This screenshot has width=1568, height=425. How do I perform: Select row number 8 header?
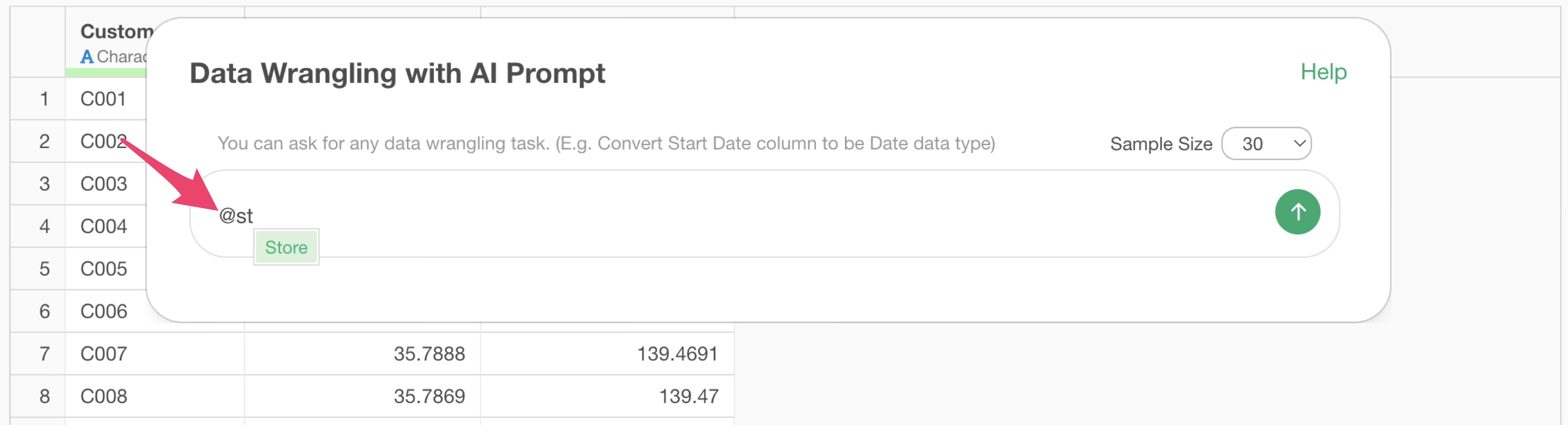tap(44, 396)
